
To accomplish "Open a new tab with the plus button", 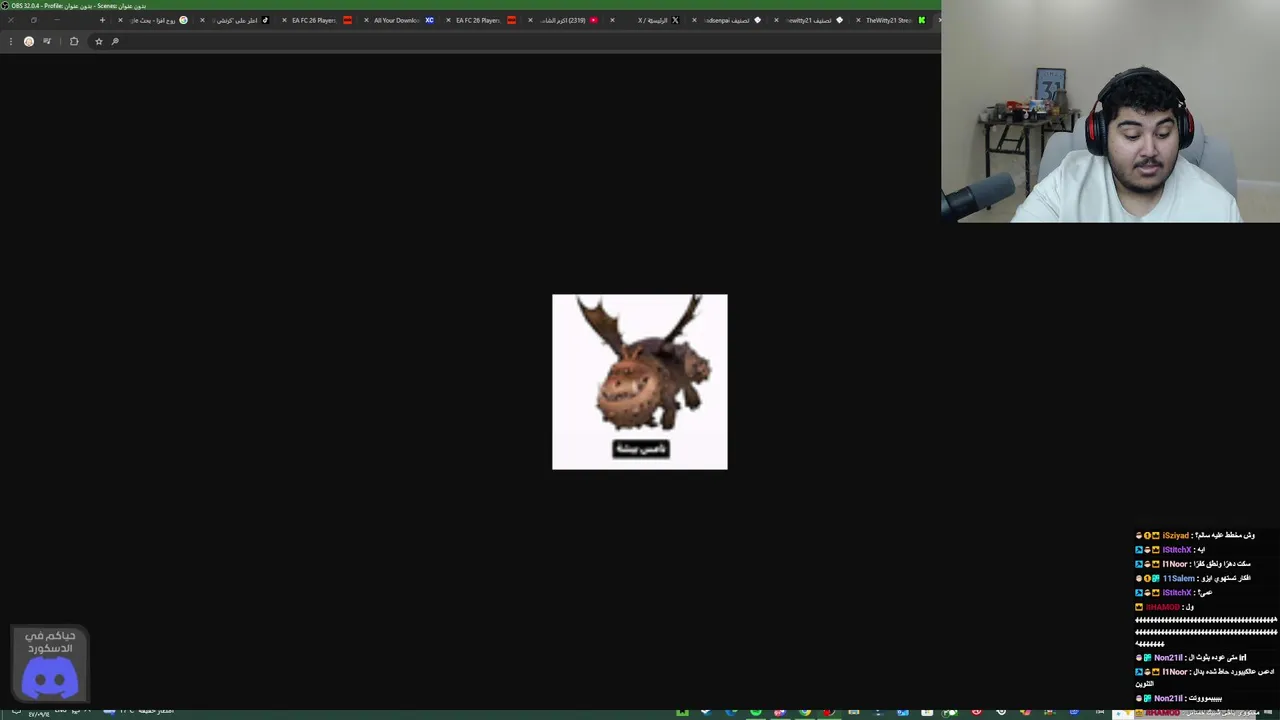I will [102, 20].
